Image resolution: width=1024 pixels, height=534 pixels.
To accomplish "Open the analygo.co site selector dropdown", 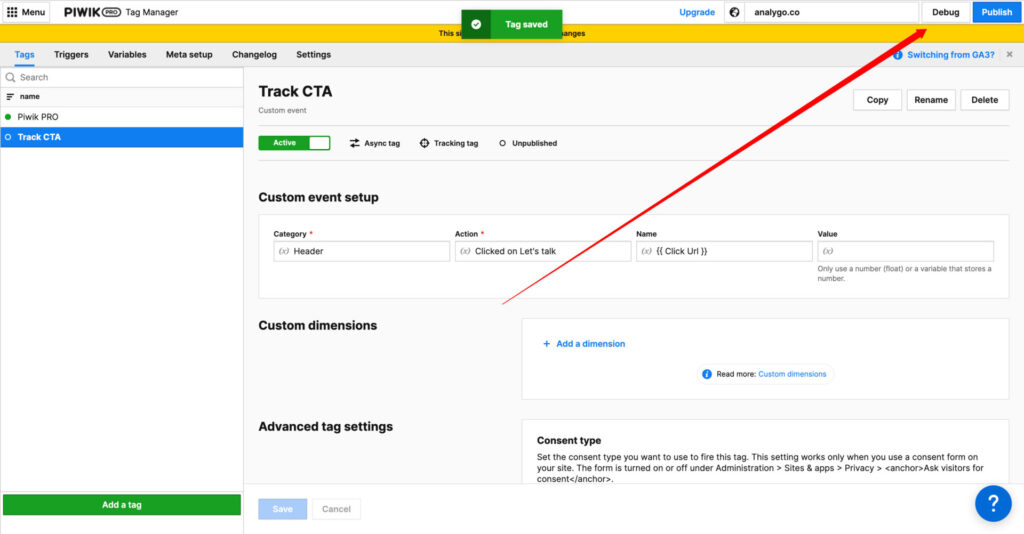I will coord(830,12).
